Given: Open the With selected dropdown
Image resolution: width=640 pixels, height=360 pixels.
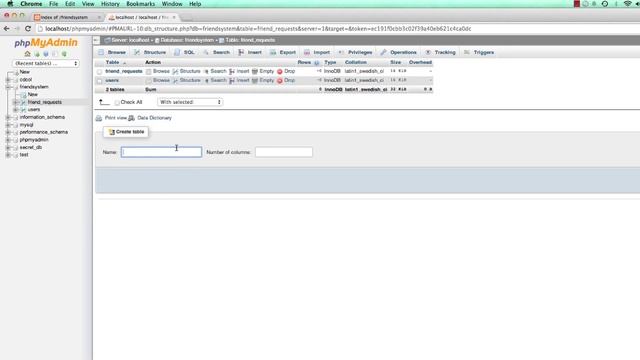Looking at the screenshot, I should pos(190,102).
